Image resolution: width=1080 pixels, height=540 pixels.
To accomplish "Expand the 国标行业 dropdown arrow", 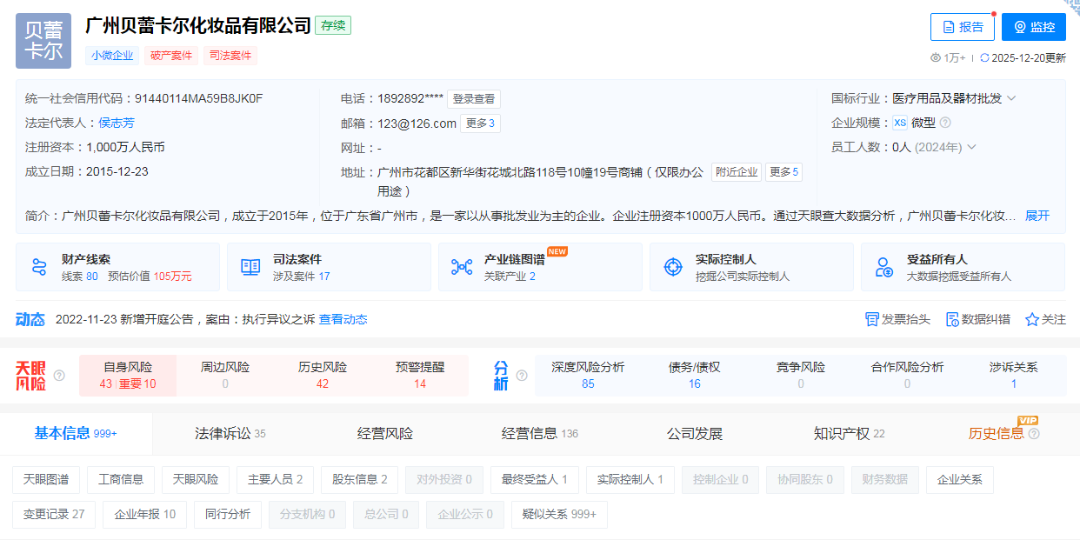I will pyautogui.click(x=1011, y=99).
